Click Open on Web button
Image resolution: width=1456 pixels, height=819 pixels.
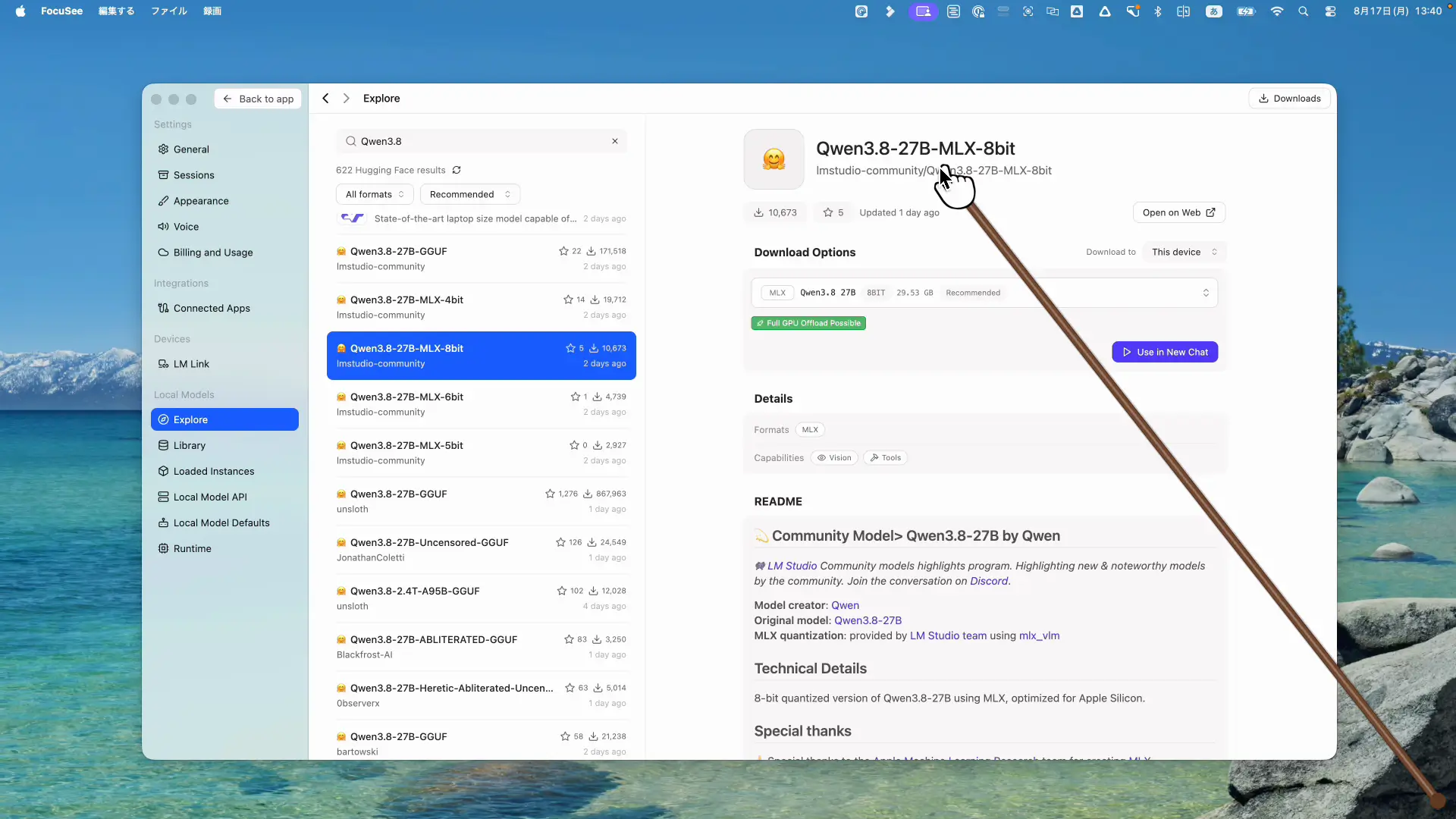point(1178,212)
